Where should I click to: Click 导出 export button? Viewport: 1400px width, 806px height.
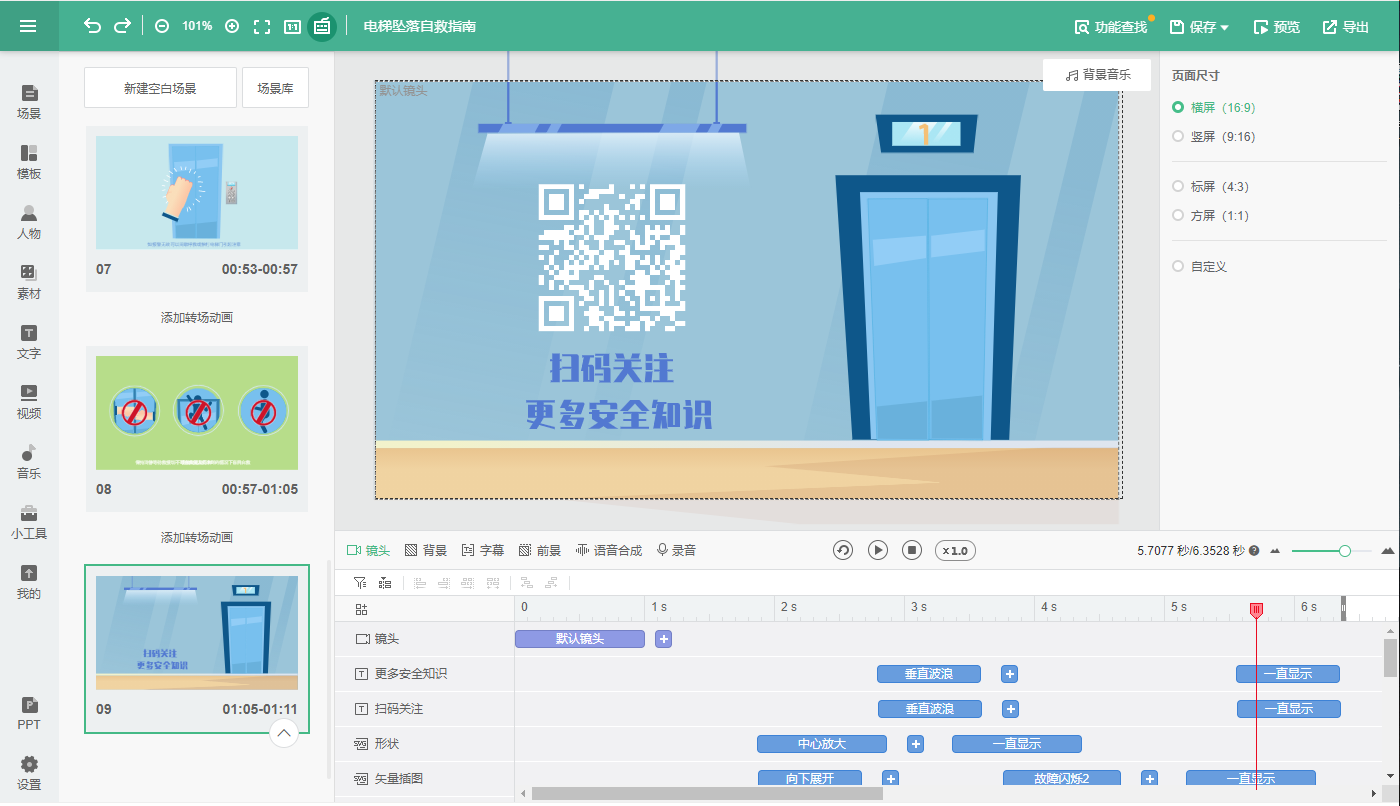[x=1346, y=27]
